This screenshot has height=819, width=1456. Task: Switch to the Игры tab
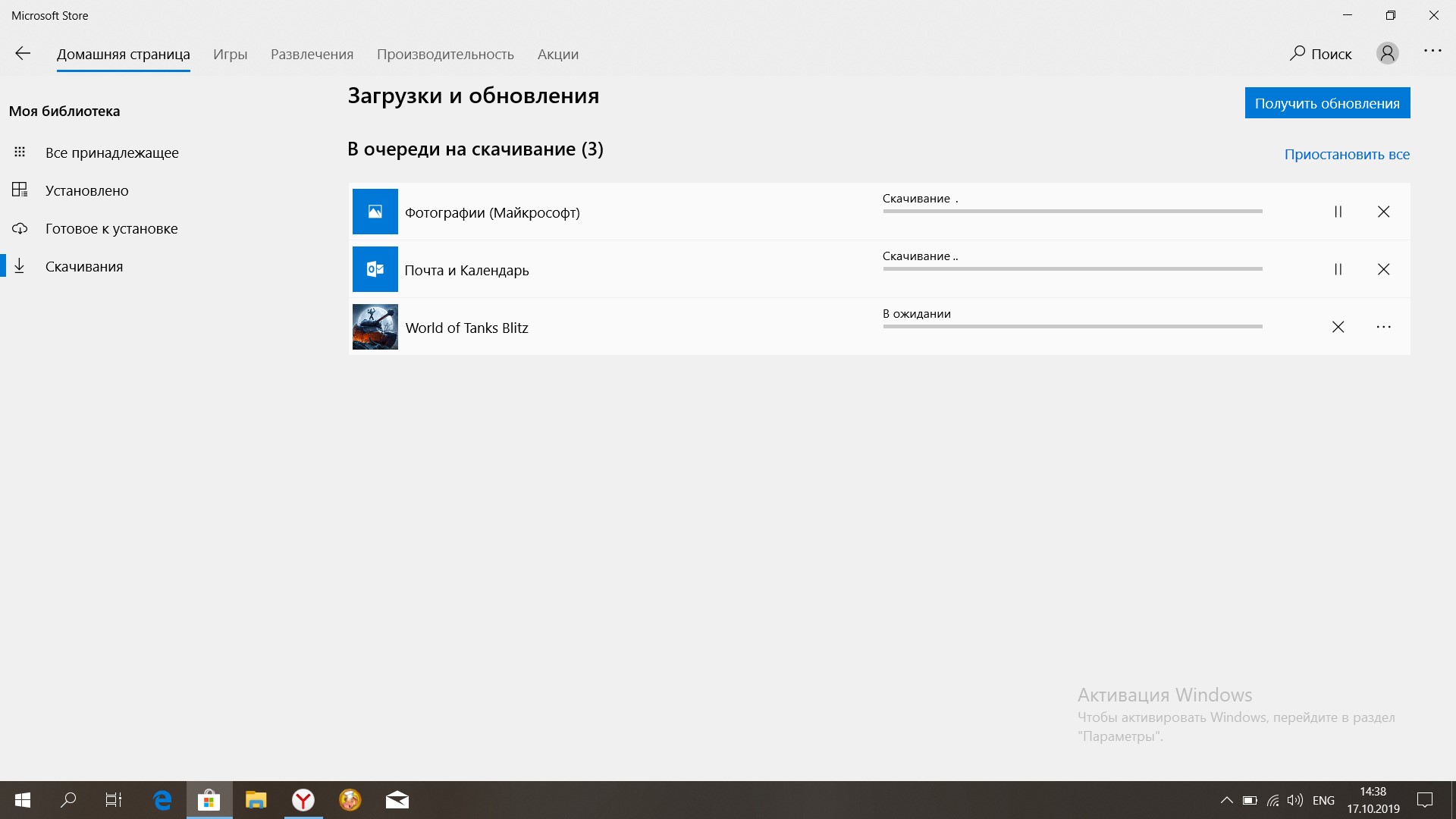pyautogui.click(x=231, y=54)
